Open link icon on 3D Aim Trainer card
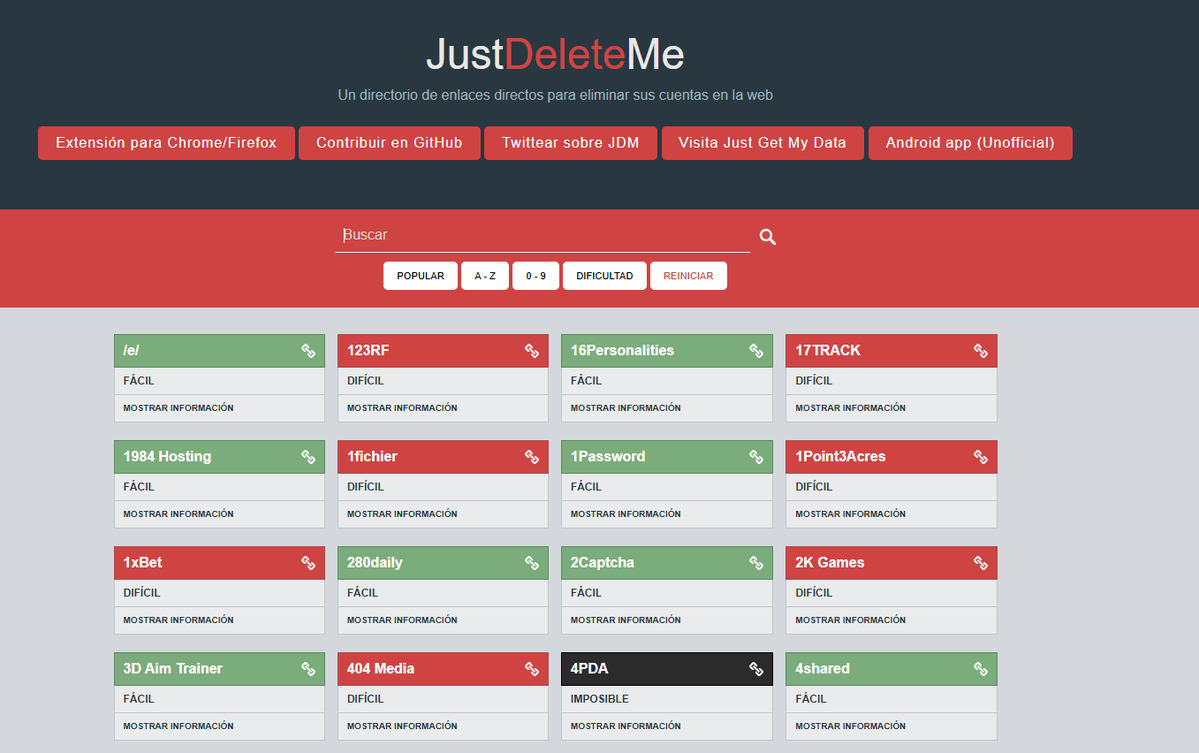1199x753 pixels. point(308,669)
